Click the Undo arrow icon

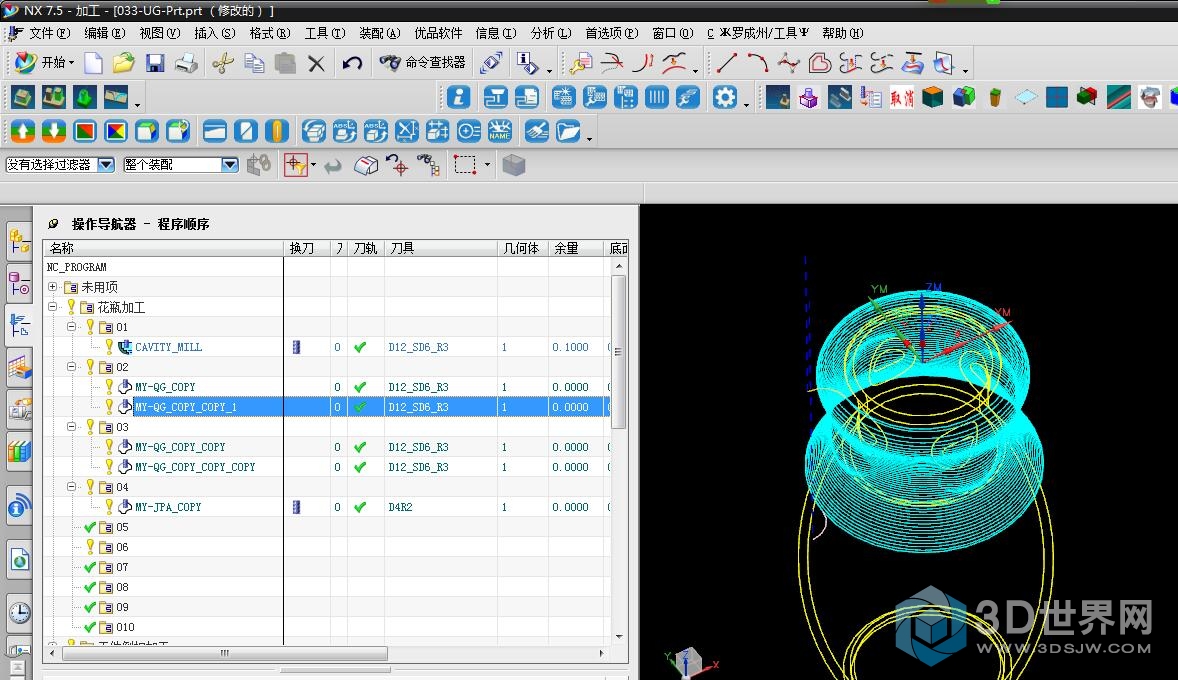[x=352, y=64]
